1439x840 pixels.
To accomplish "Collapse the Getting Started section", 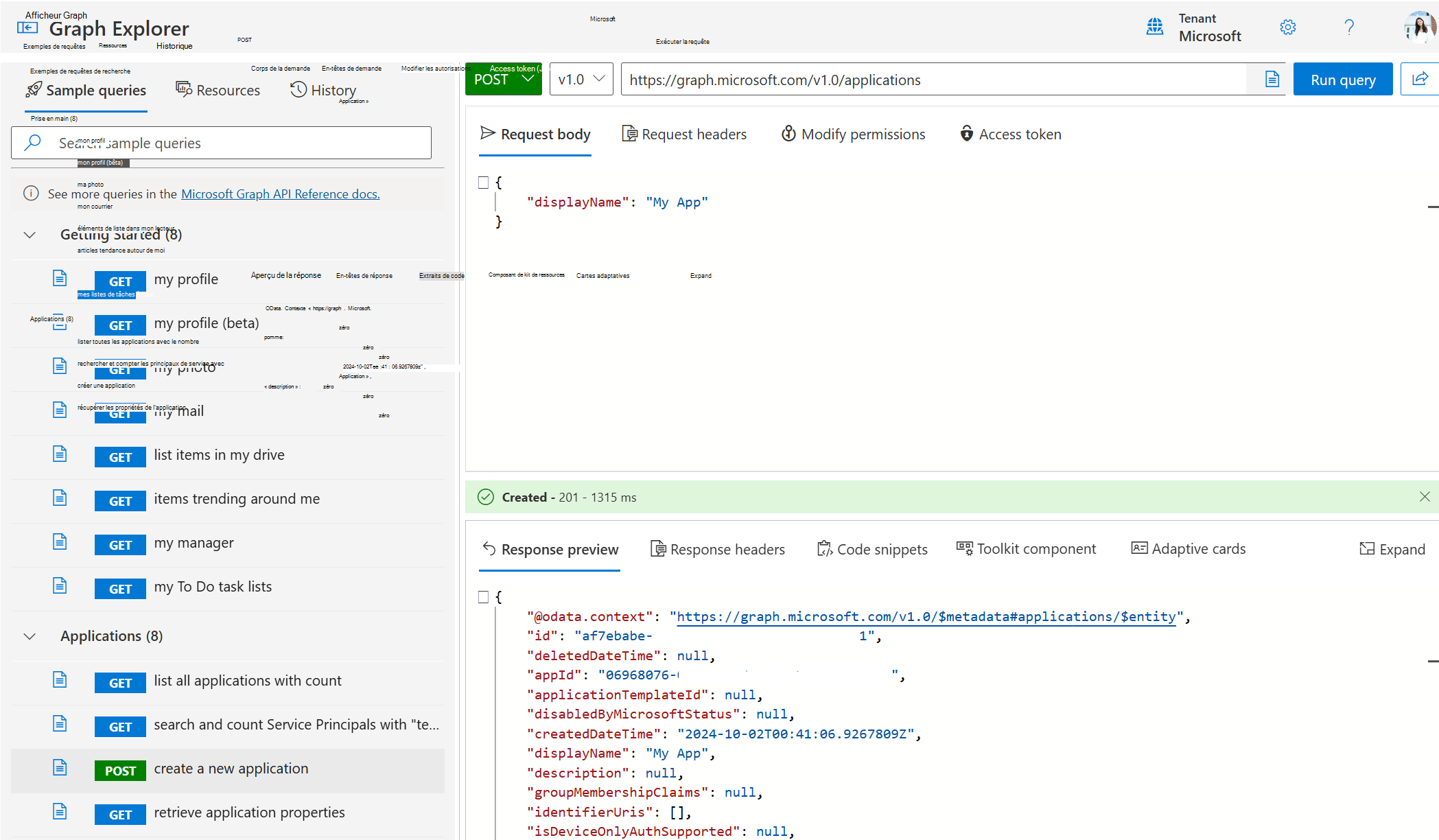I will coord(30,235).
